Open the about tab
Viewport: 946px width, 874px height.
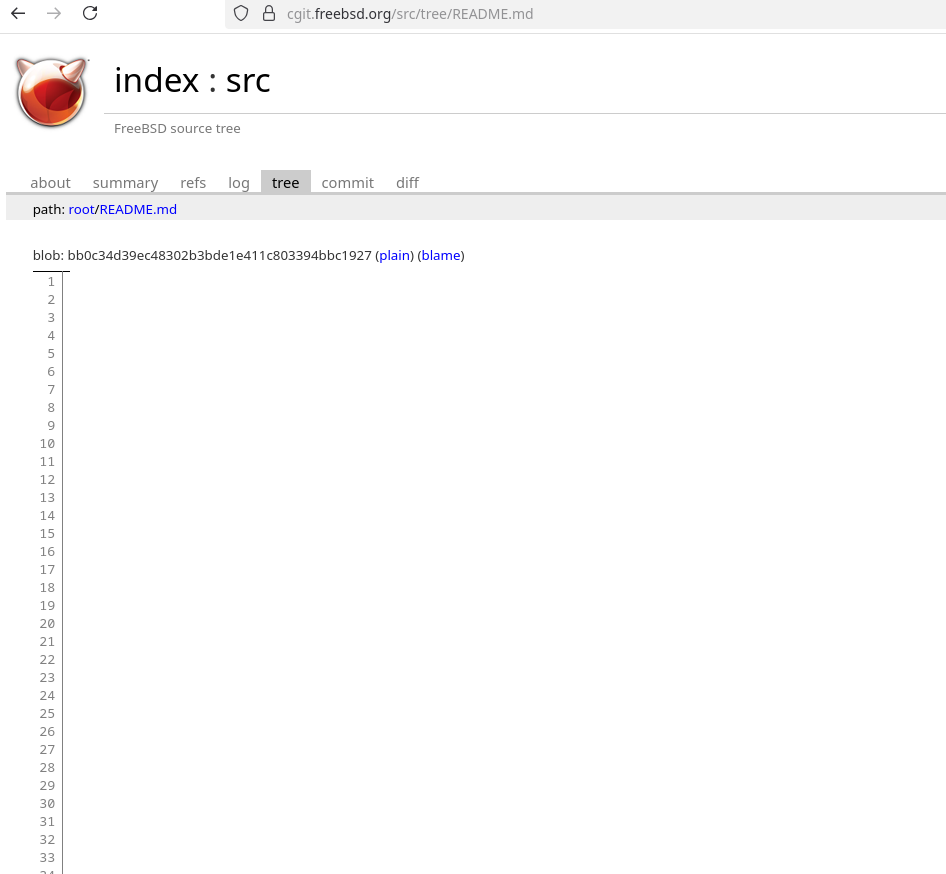50,183
